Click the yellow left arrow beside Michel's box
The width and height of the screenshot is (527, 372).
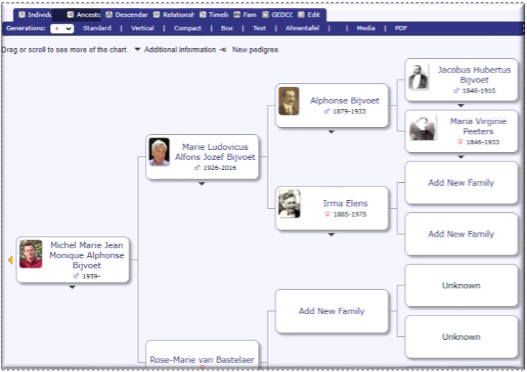[x=10, y=259]
